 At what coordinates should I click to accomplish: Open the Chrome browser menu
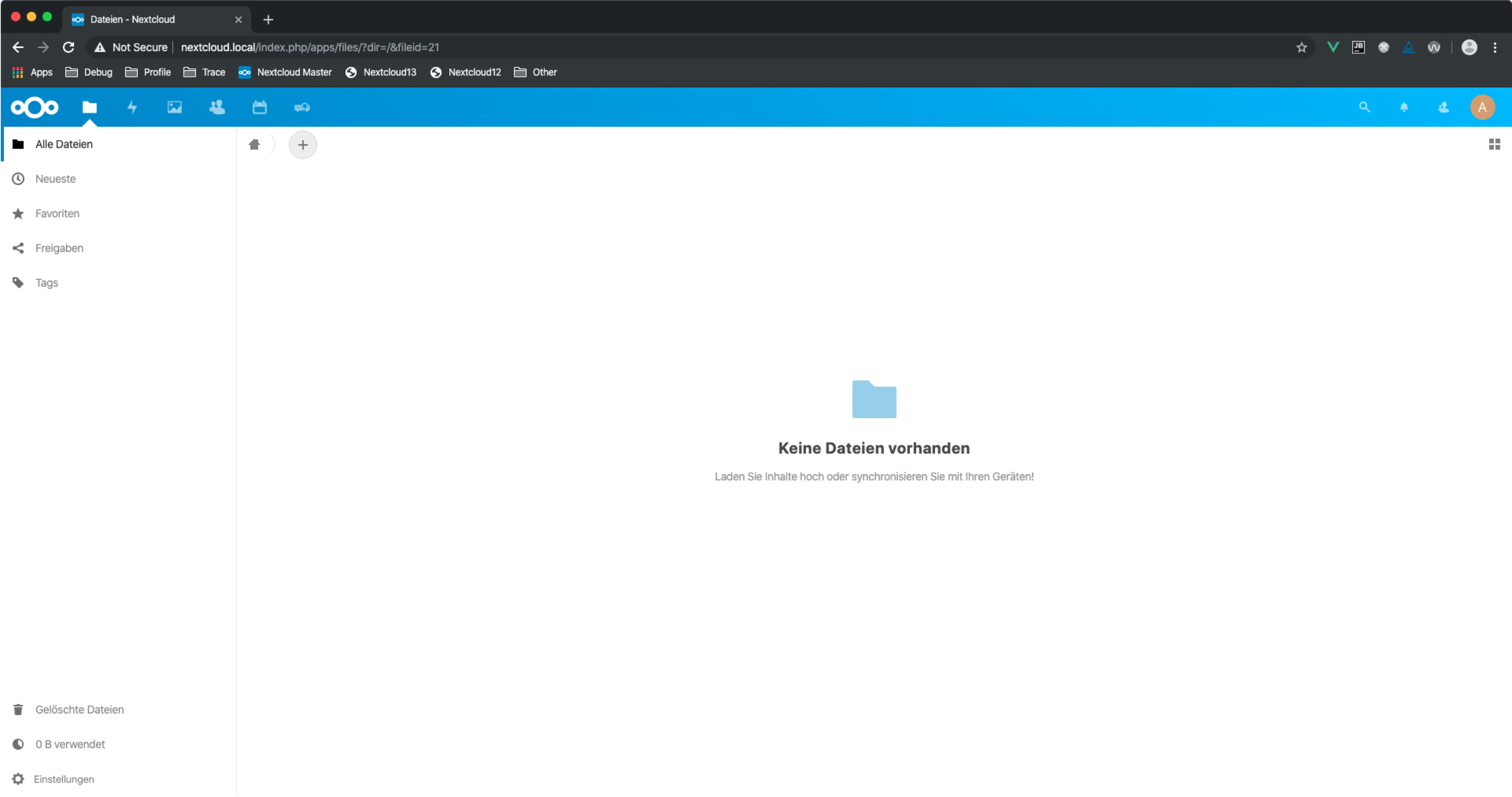click(1495, 47)
